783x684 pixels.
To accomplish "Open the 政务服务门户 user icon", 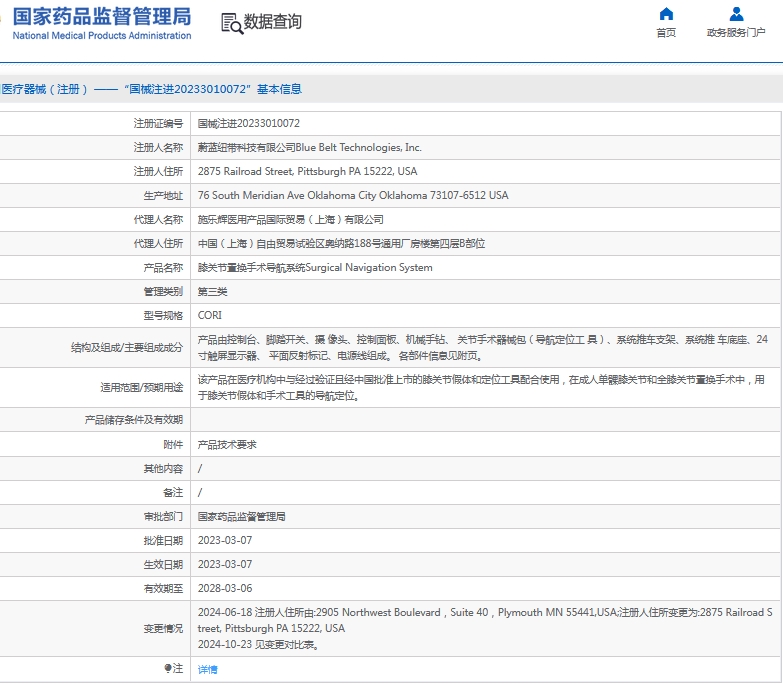I will (x=736, y=13).
